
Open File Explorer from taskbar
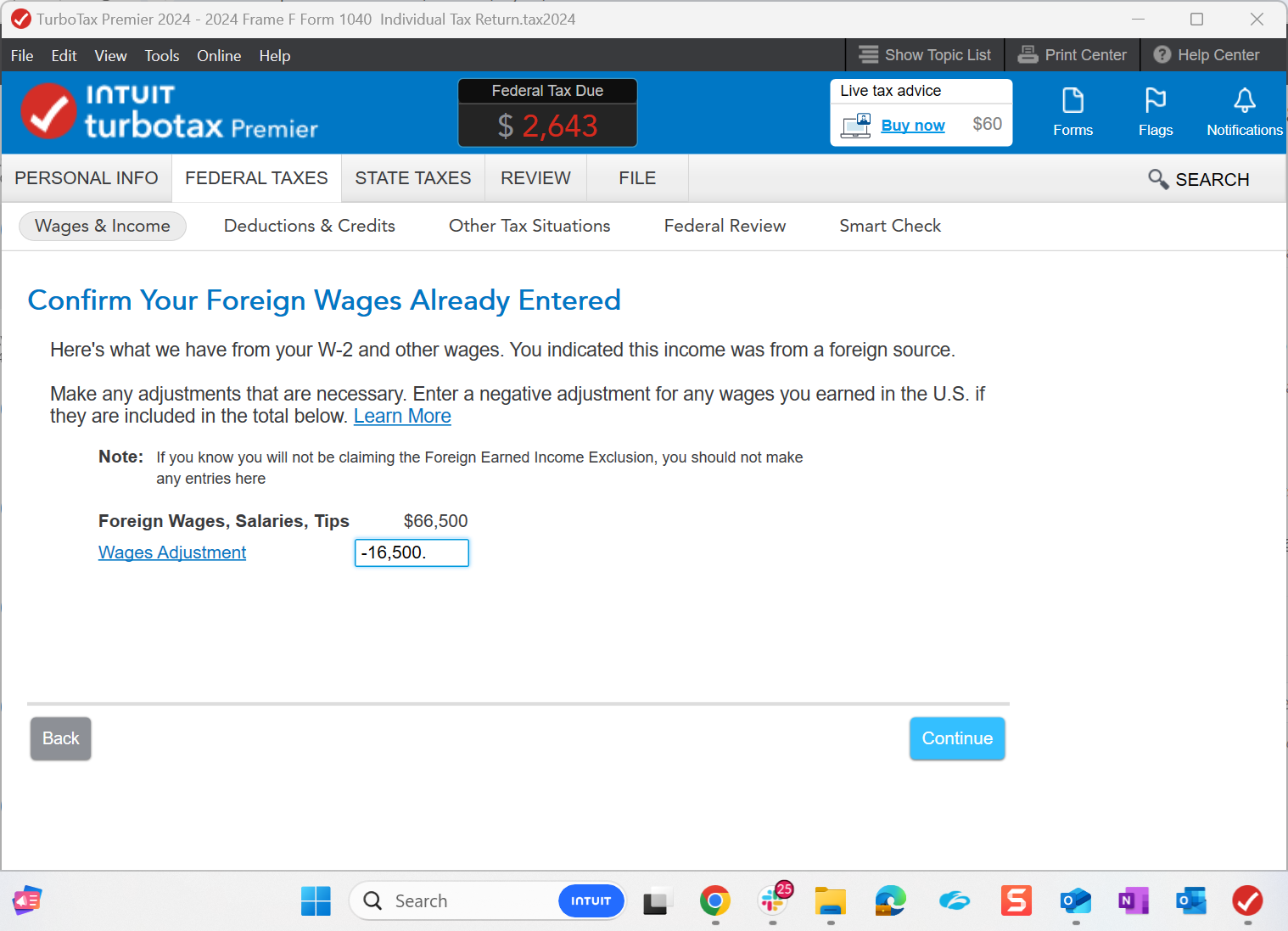(x=831, y=900)
